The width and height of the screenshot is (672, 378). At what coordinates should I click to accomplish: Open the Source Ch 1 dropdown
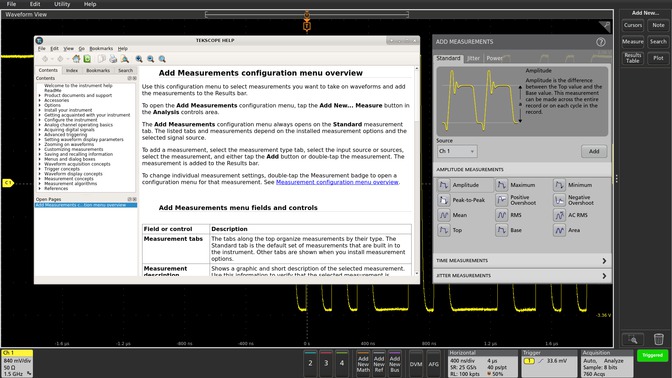tap(457, 151)
